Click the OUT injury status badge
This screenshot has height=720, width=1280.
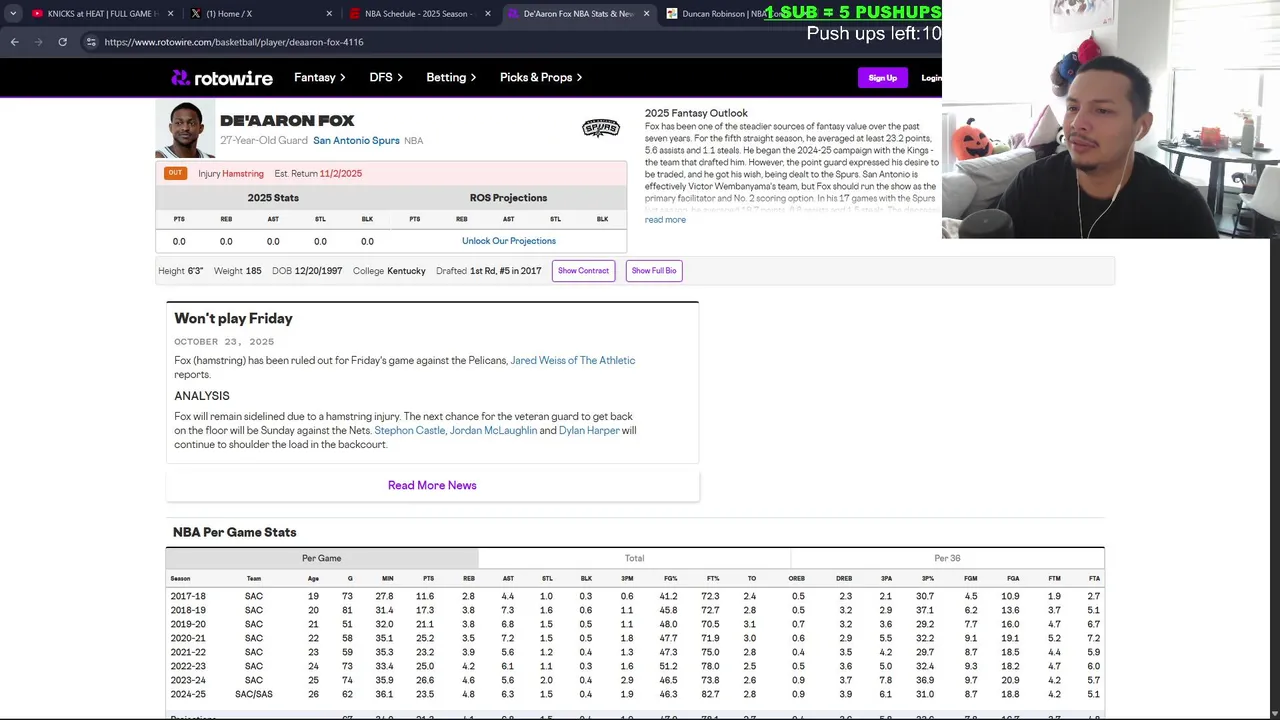click(x=175, y=173)
